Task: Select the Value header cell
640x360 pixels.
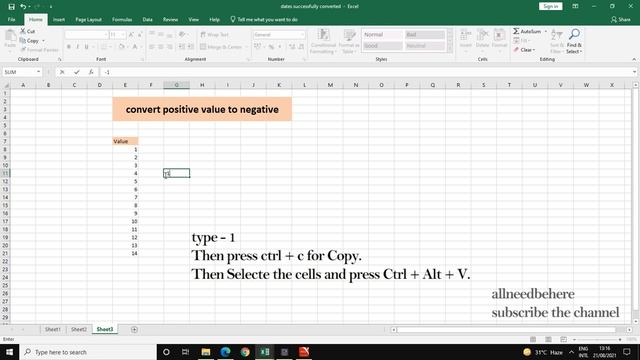Action: (x=125, y=141)
